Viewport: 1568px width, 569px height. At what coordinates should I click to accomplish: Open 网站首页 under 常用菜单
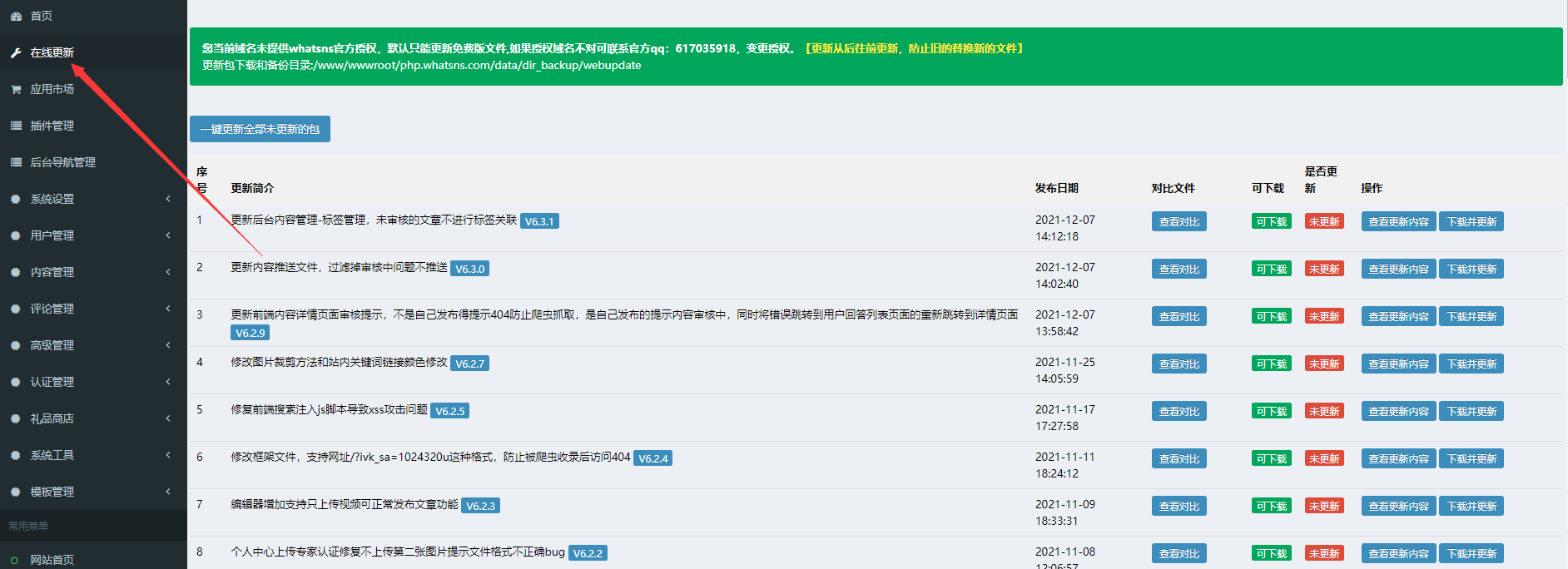click(93, 559)
